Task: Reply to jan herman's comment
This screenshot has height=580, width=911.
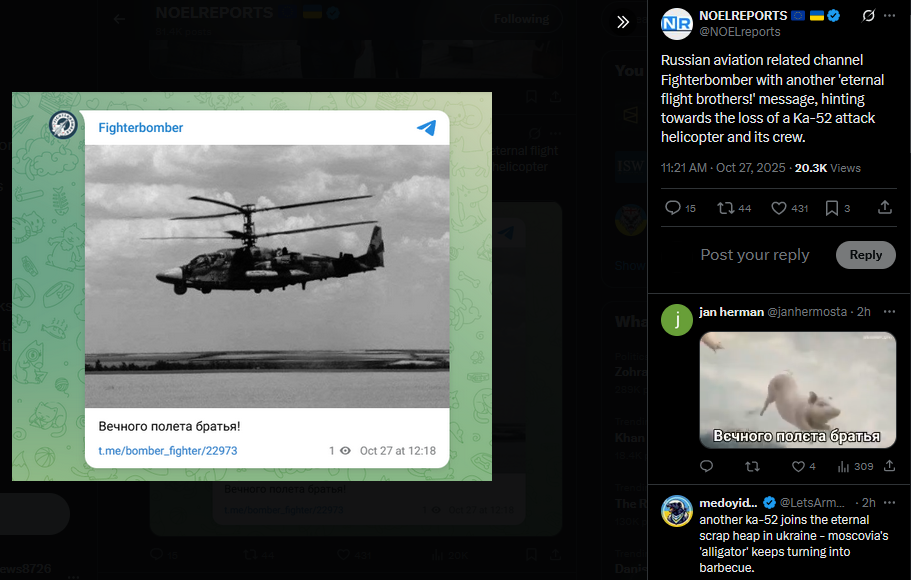Action: click(706, 466)
